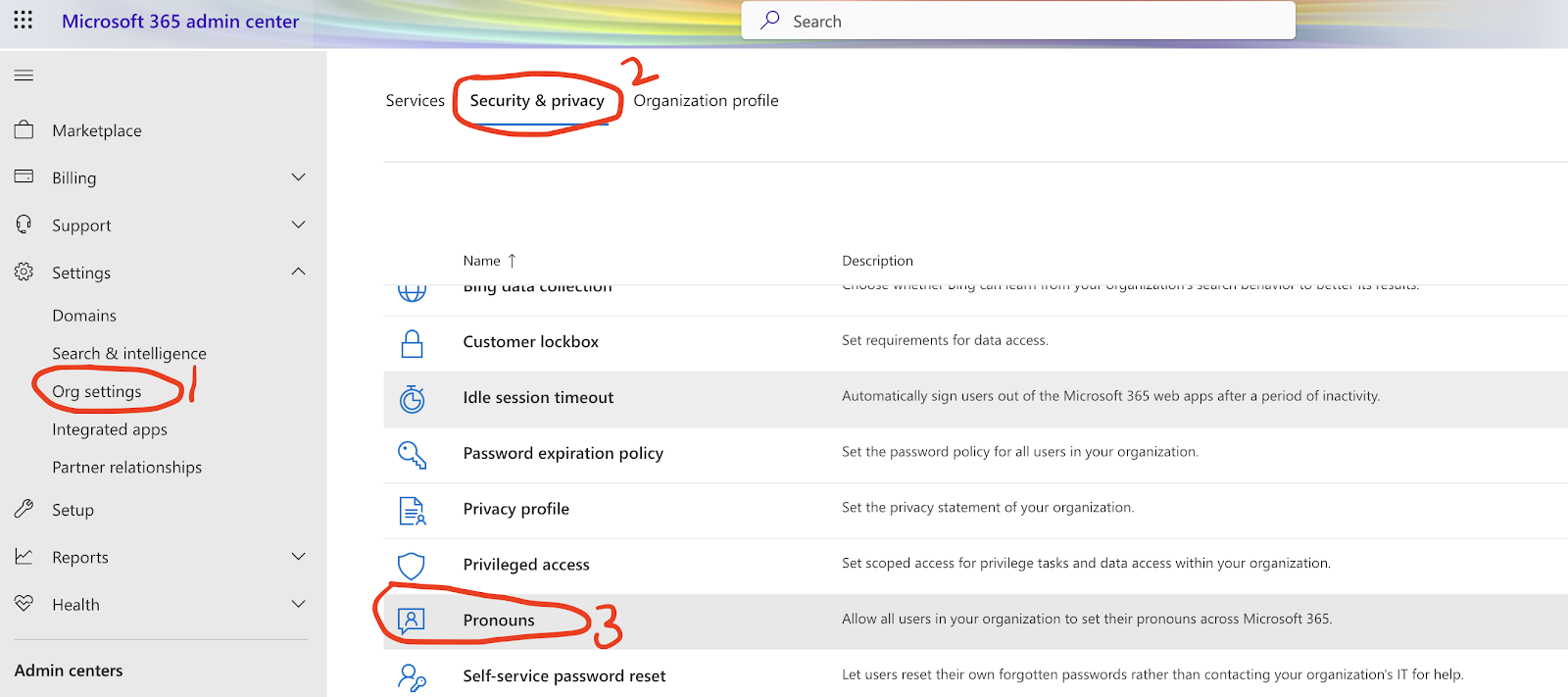Open Privacy profile setting
Image resolution: width=1568 pixels, height=697 pixels.
pos(516,509)
